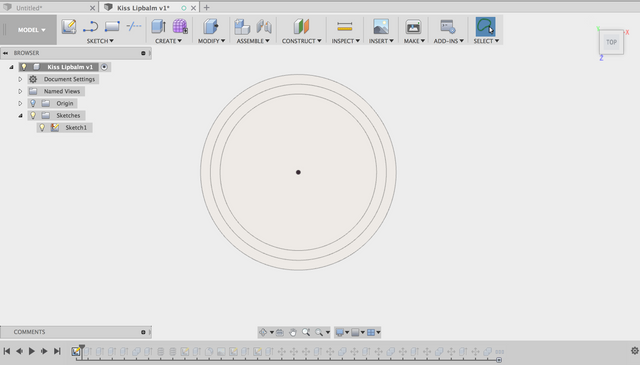Switch to the Untitled document tab
Screen dimensions: 640x365
pos(48,8)
